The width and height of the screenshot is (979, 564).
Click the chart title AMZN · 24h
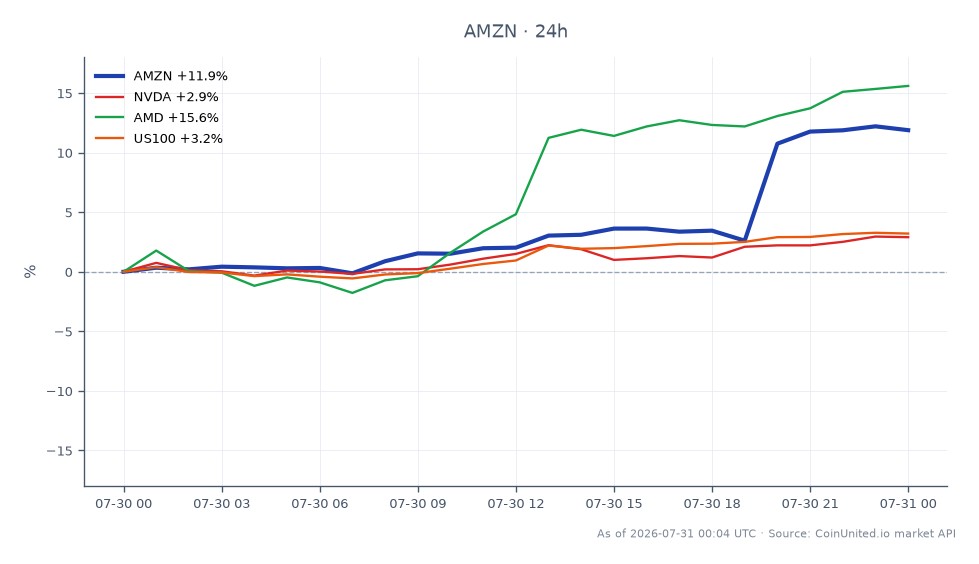coord(516,31)
